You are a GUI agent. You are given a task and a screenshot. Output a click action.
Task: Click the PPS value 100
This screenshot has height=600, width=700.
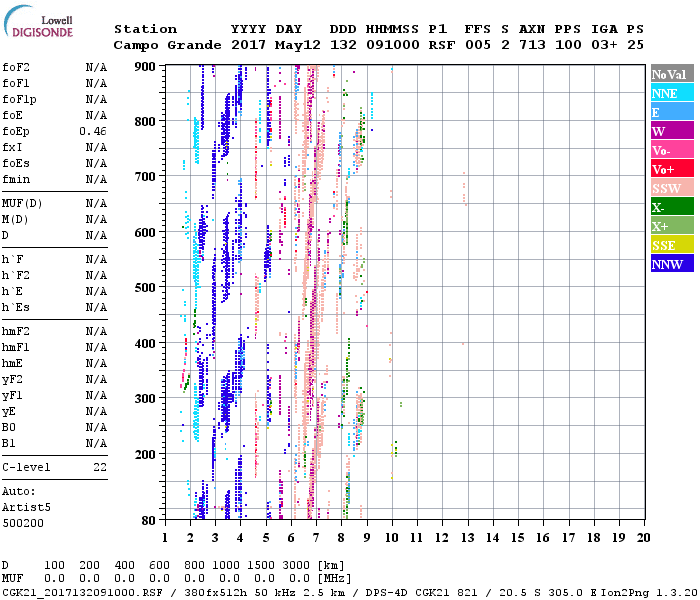click(568, 45)
